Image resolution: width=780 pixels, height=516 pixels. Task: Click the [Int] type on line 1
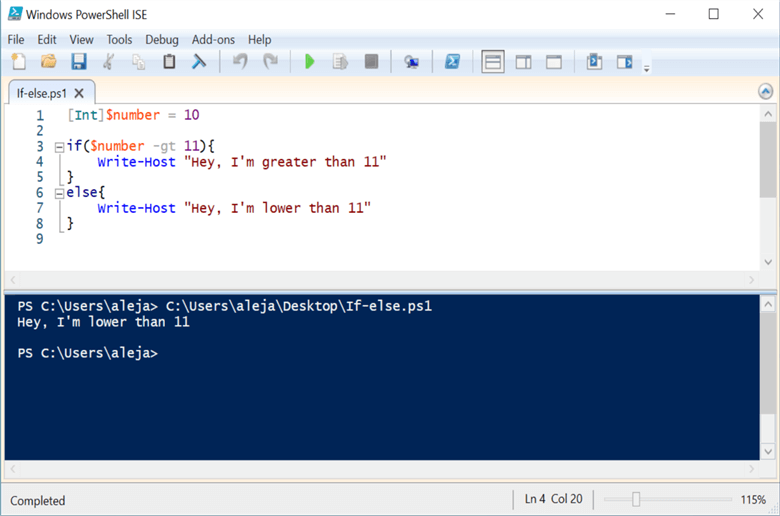click(x=86, y=115)
